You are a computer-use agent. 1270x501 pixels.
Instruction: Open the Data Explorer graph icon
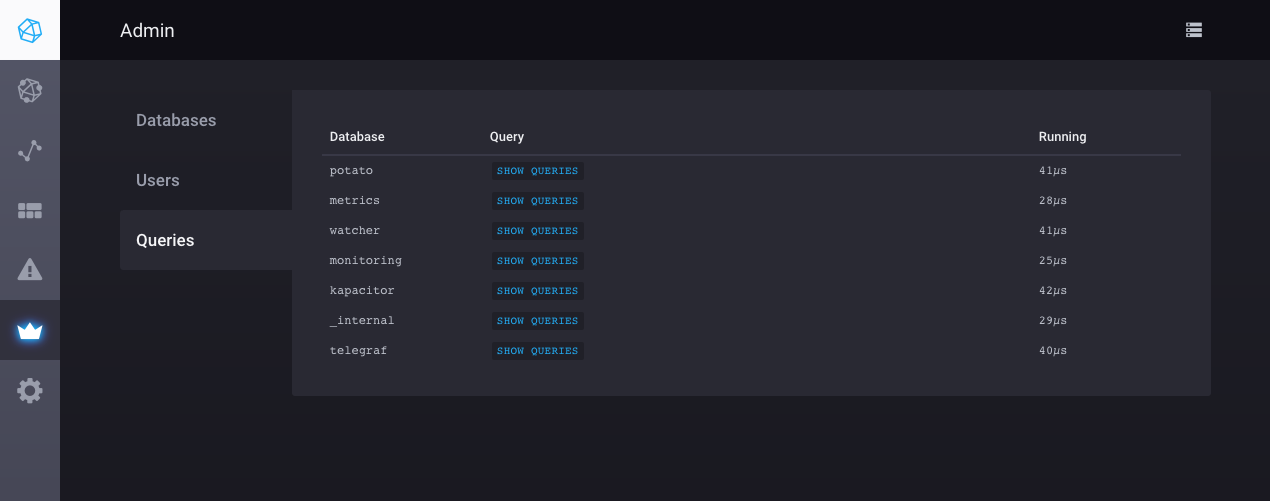(30, 151)
